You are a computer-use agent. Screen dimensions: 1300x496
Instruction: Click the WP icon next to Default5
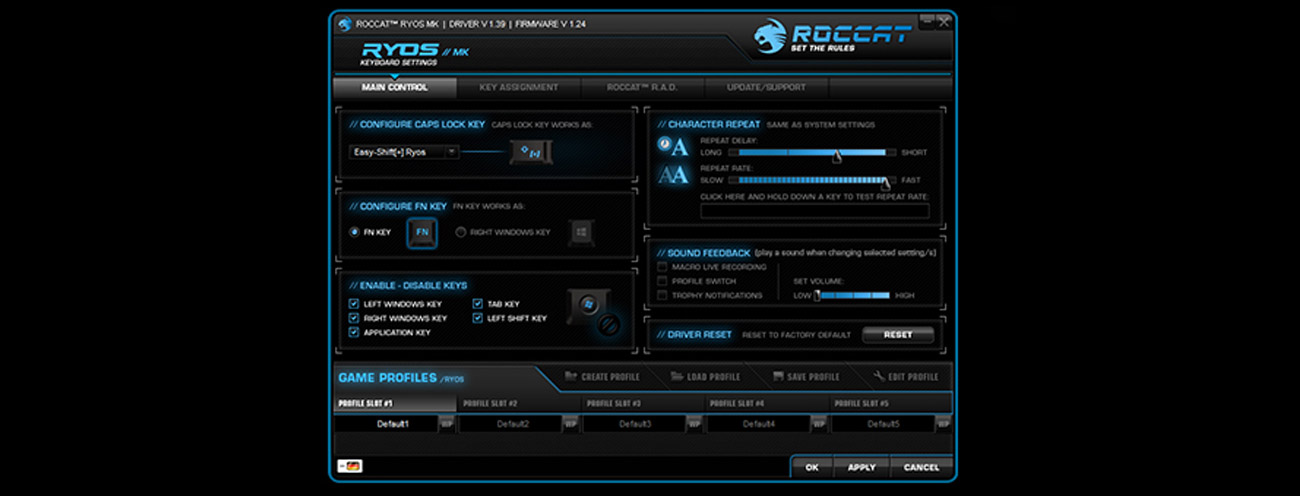pyautogui.click(x=942, y=424)
